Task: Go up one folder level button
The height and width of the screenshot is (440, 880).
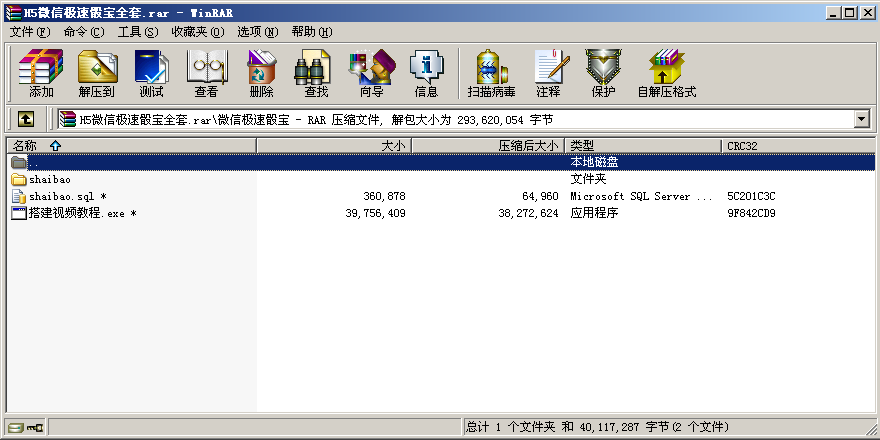Action: 26,119
